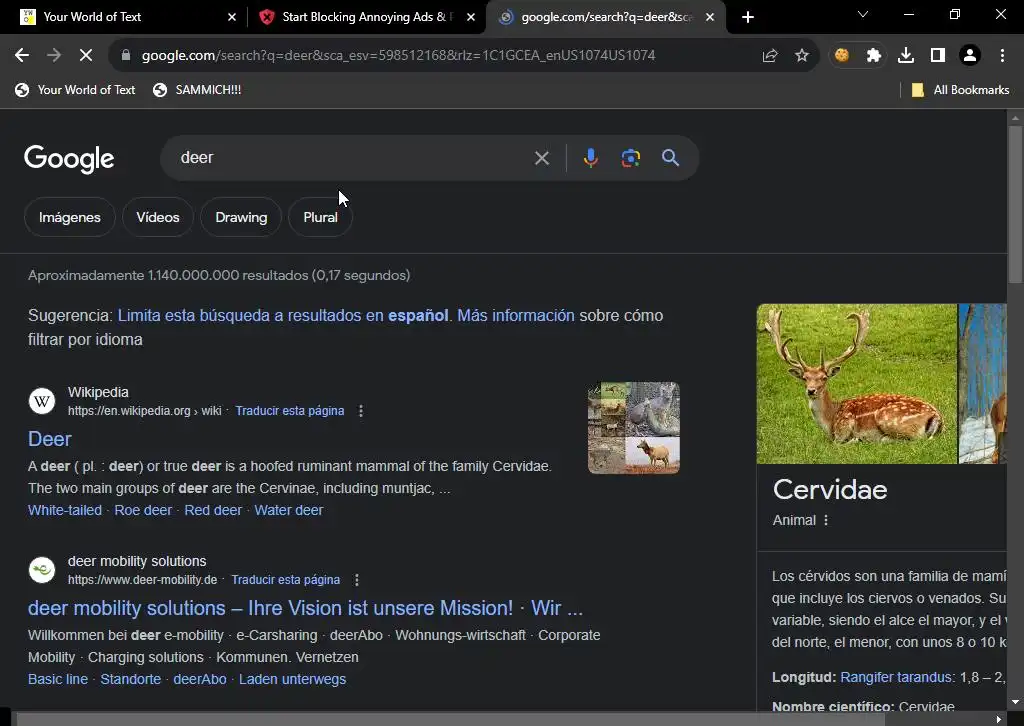Click the horizontal scrollbar at bottom
1024x726 pixels.
451,719
